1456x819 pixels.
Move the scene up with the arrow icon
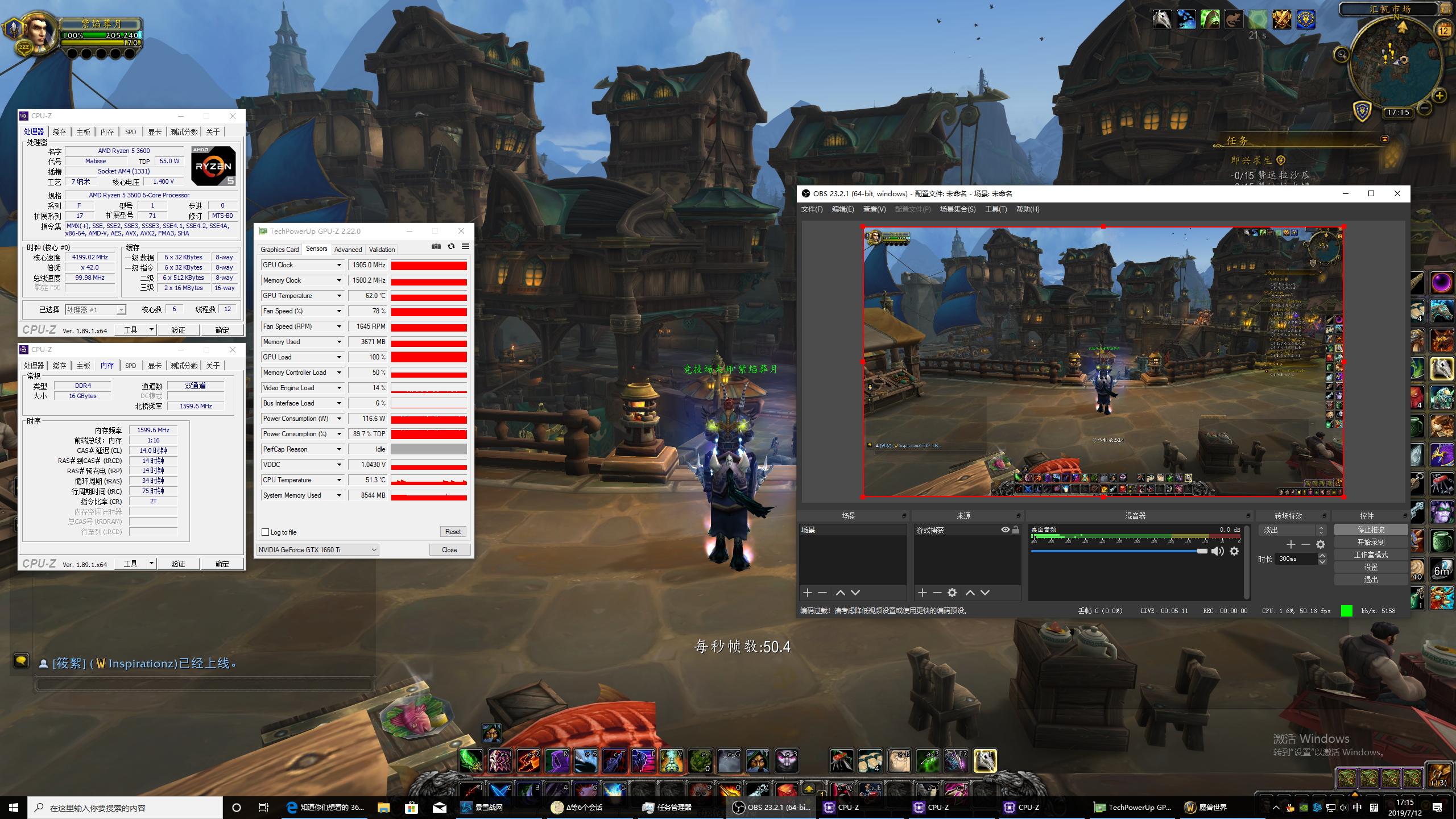840,593
